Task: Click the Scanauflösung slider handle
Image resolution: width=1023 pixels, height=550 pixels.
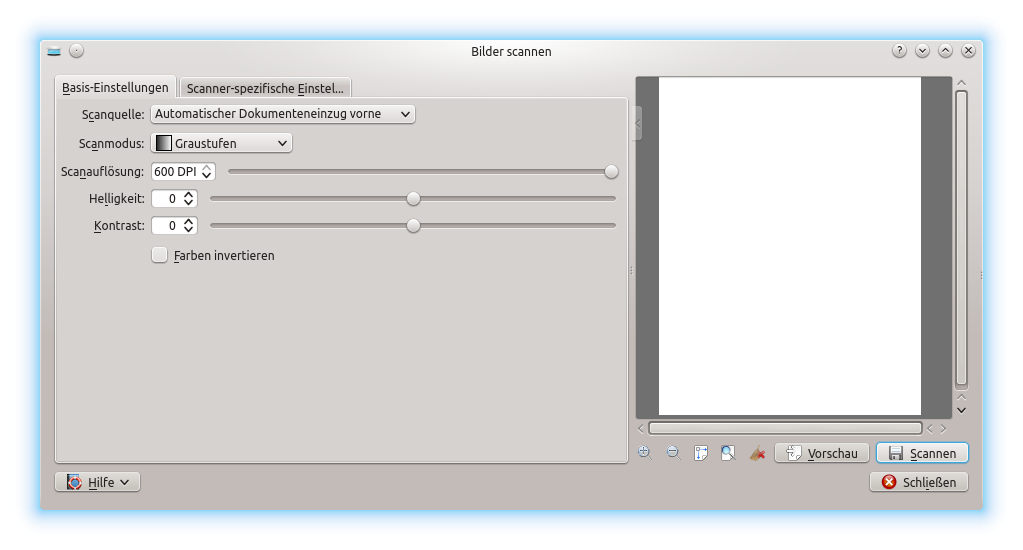Action: 611,172
